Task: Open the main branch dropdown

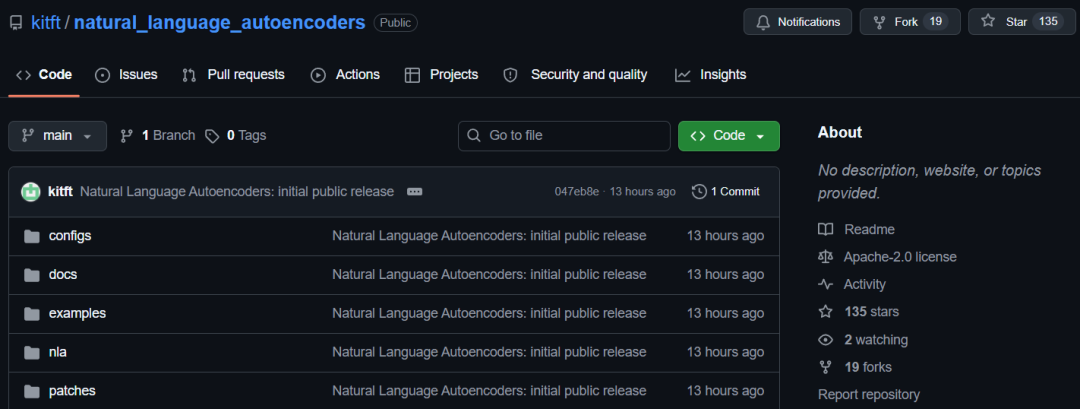Action: (x=57, y=136)
